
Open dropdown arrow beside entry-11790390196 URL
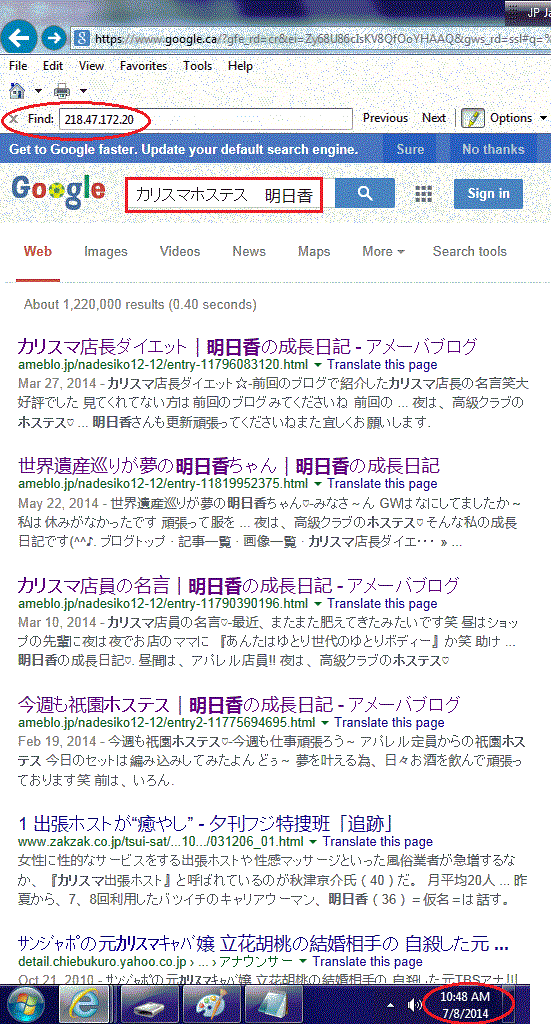pyautogui.click(x=317, y=603)
